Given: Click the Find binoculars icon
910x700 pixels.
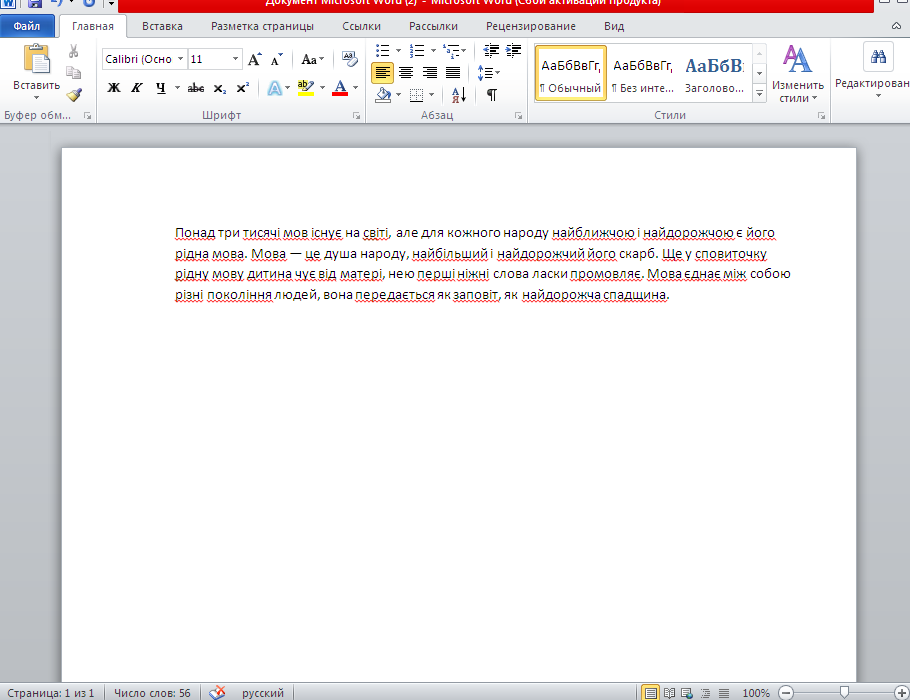Looking at the screenshot, I should click(879, 58).
